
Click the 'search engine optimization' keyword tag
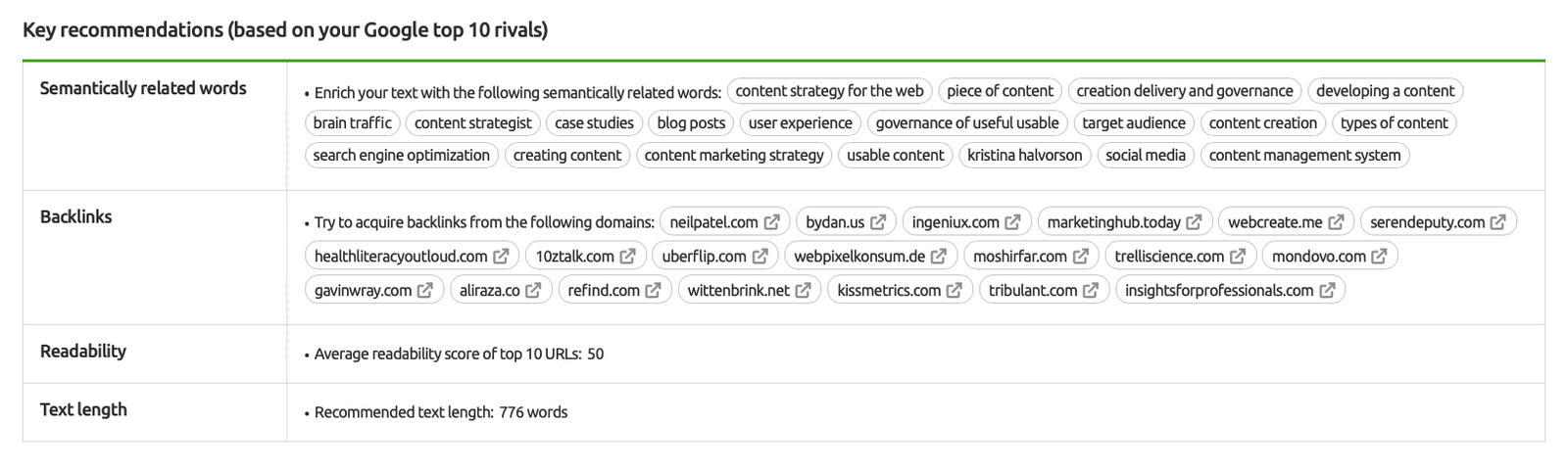pos(401,155)
